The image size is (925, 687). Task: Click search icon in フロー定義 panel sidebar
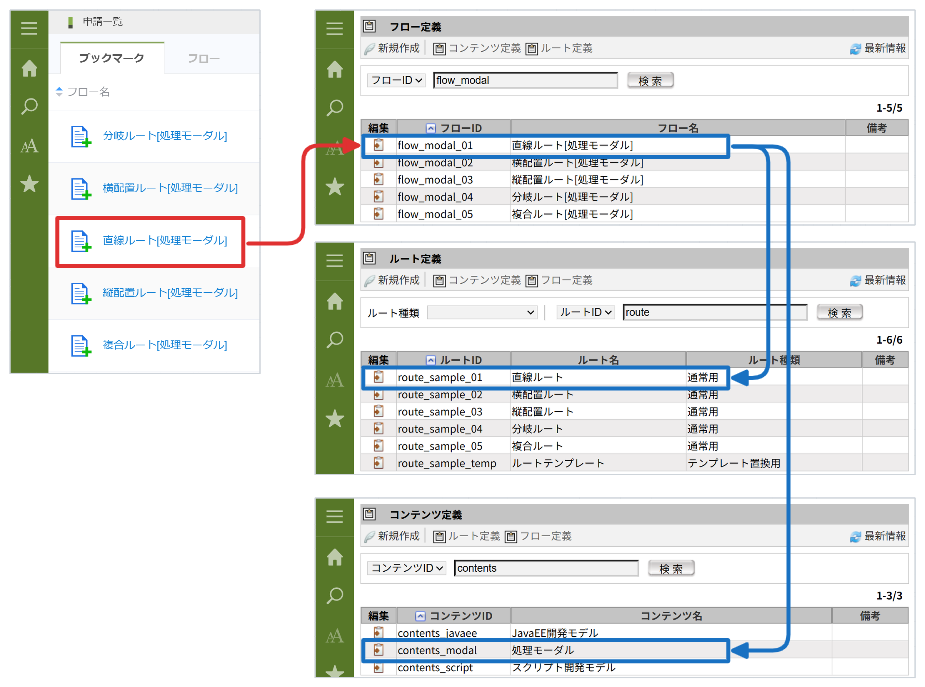coord(334,108)
